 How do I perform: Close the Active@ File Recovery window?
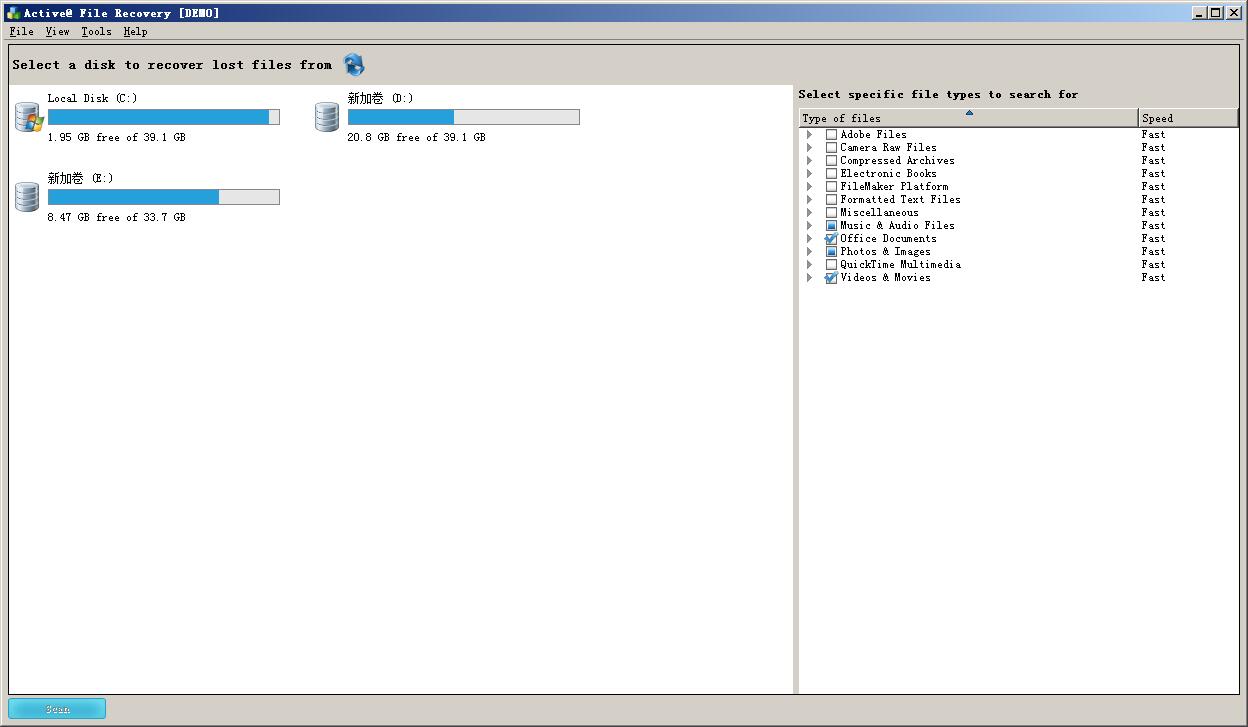pos(1234,13)
